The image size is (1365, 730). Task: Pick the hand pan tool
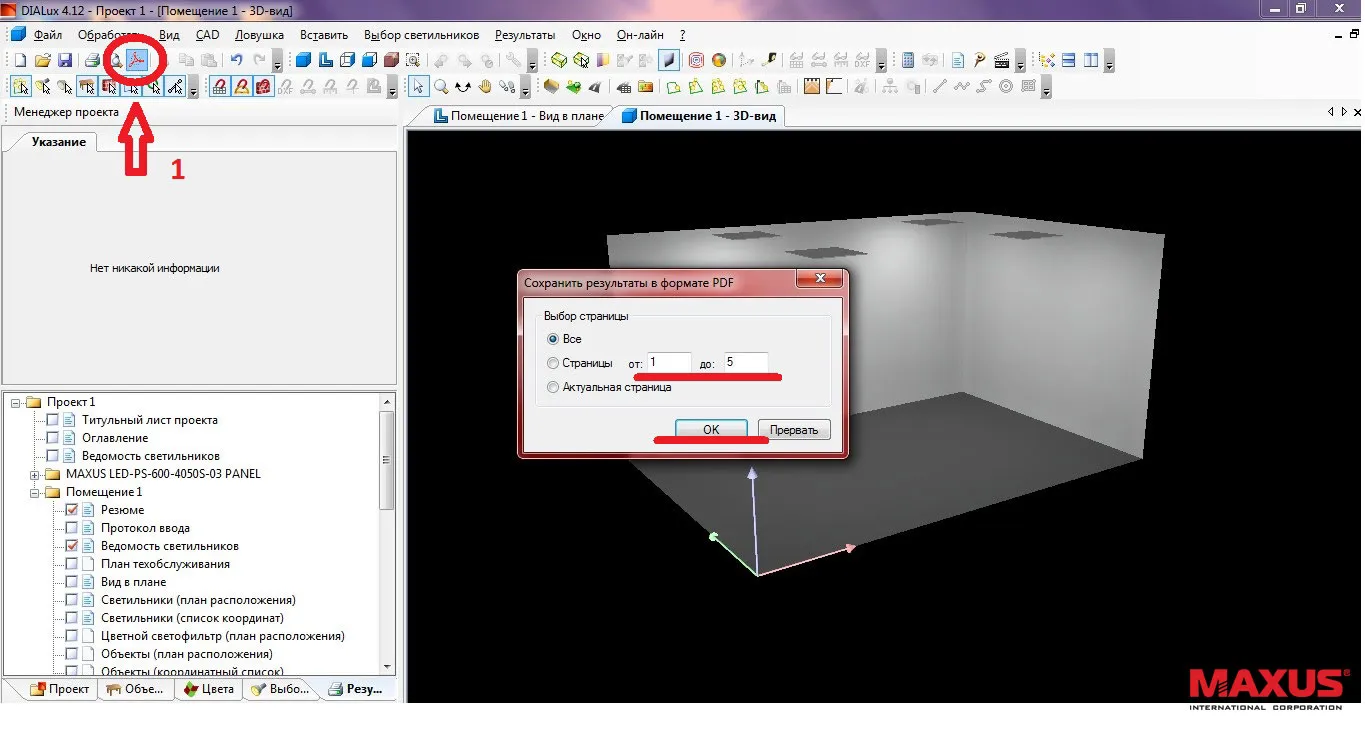click(x=486, y=86)
